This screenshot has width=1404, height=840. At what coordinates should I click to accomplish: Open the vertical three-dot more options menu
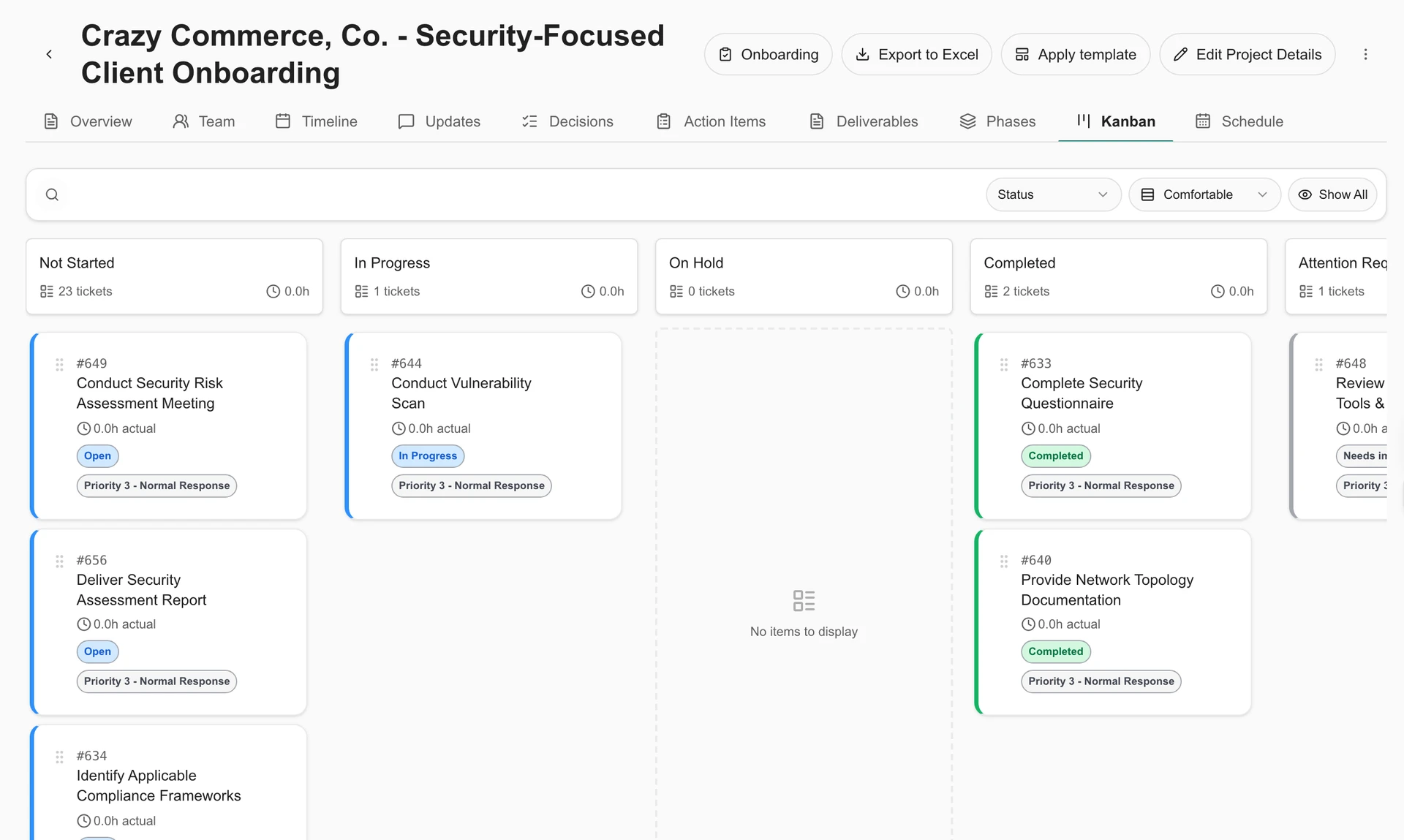coord(1365,54)
